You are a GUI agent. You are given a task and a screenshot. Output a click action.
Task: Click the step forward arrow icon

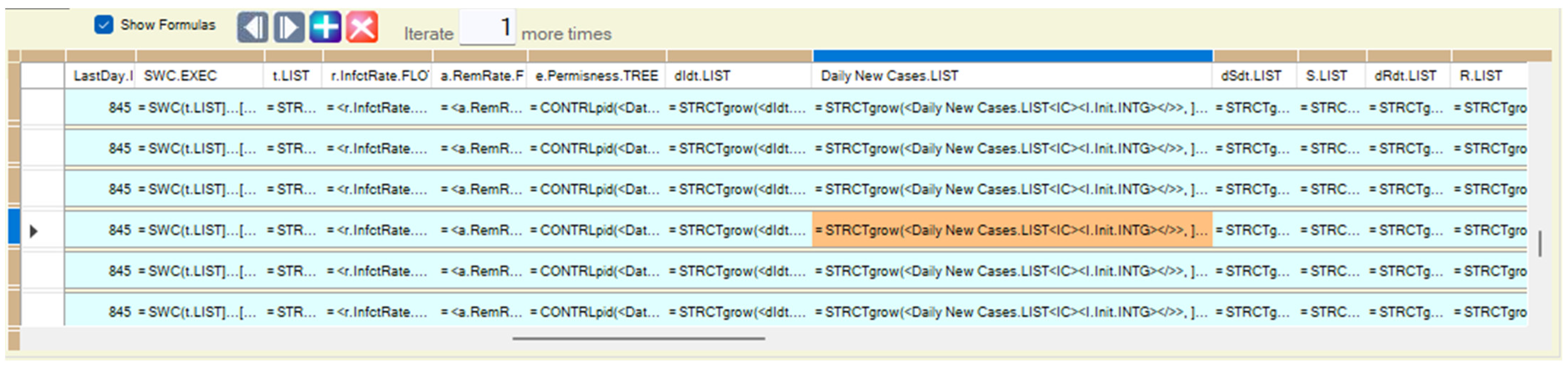click(x=289, y=27)
